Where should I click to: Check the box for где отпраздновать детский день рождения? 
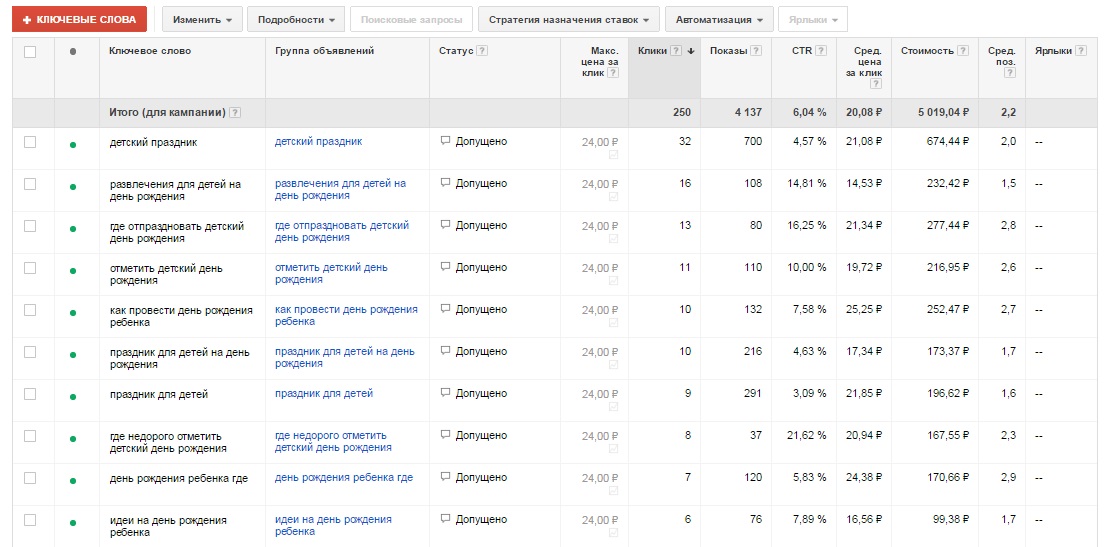(30, 226)
